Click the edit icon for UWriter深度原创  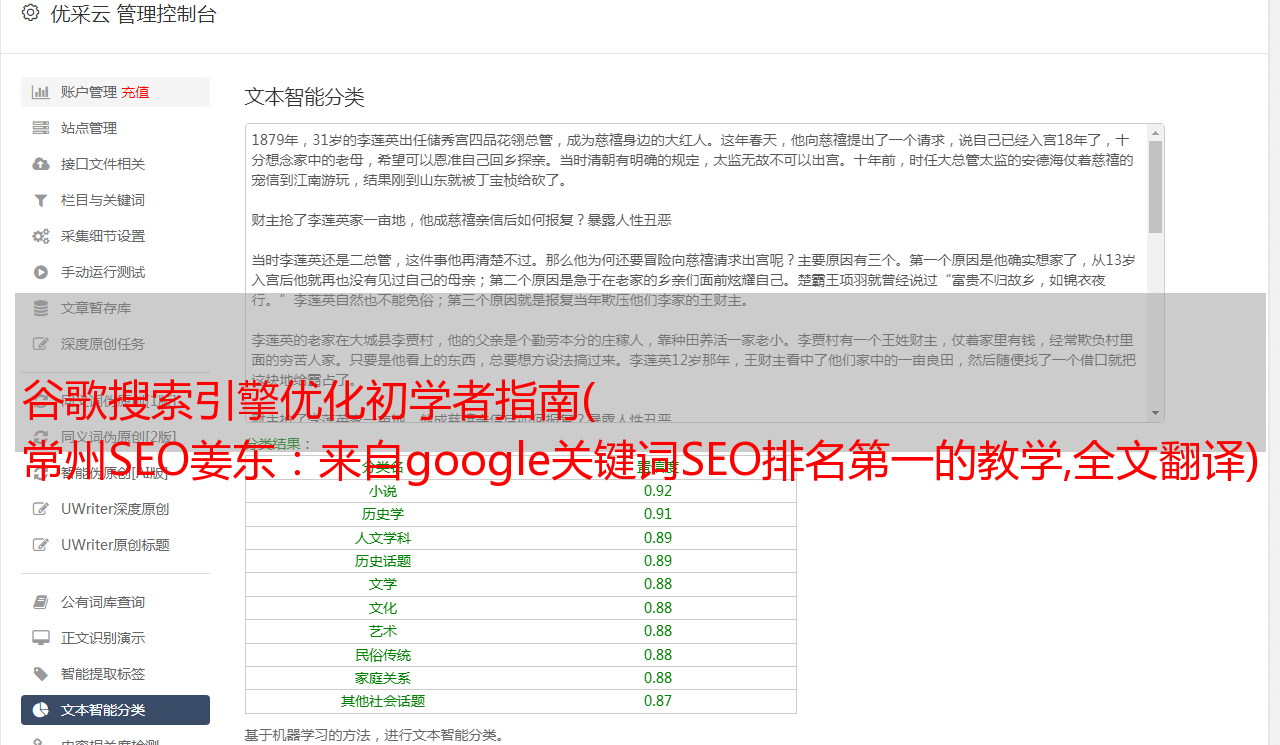40,509
